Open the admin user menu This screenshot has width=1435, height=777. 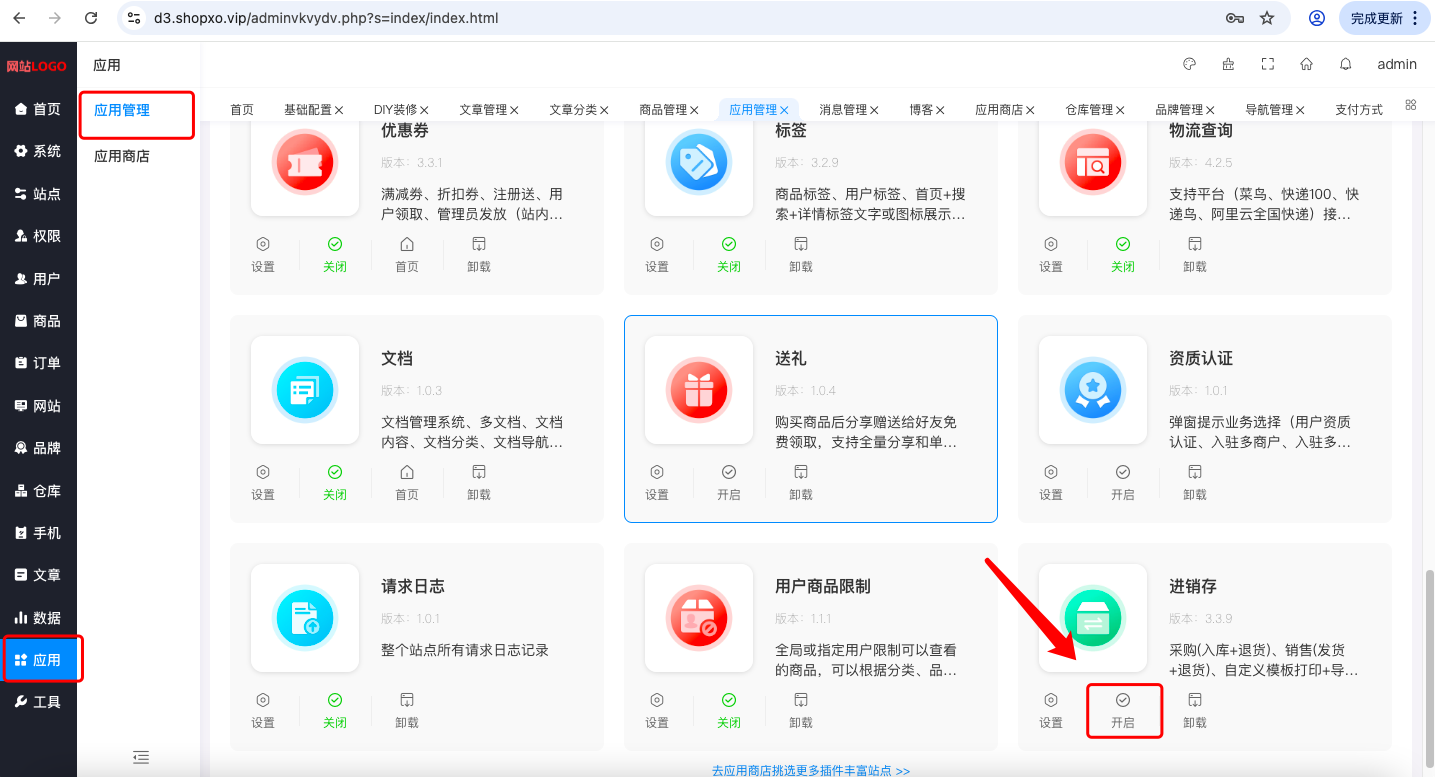(1397, 64)
